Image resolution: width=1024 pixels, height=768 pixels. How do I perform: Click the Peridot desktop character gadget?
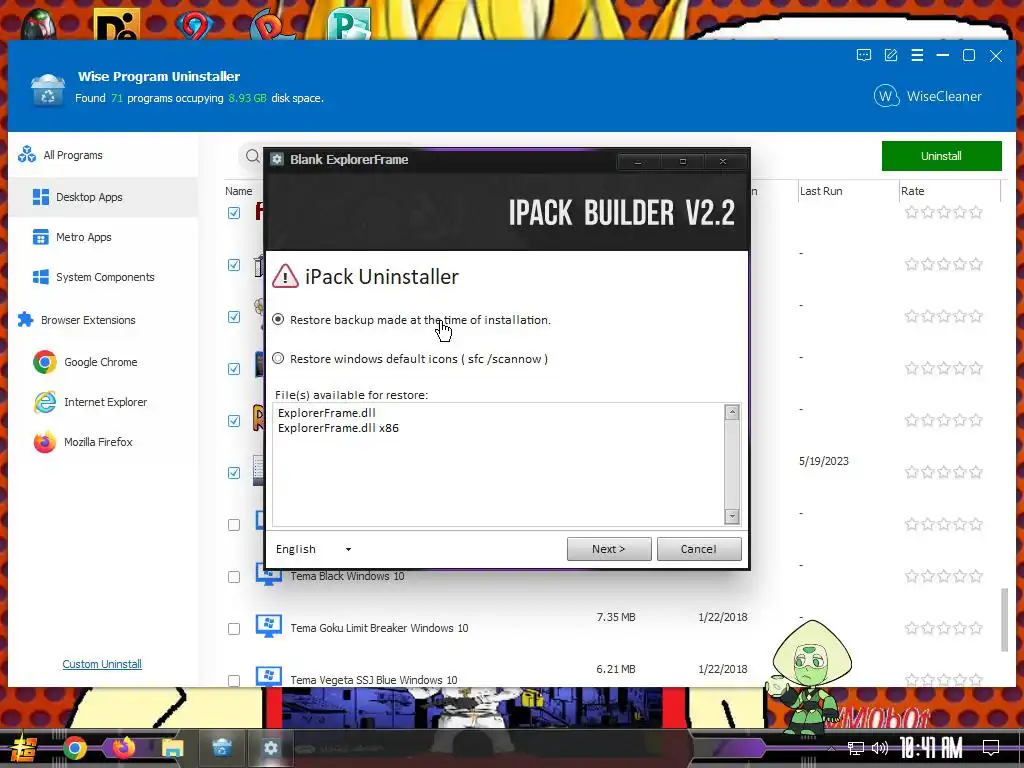(x=809, y=675)
